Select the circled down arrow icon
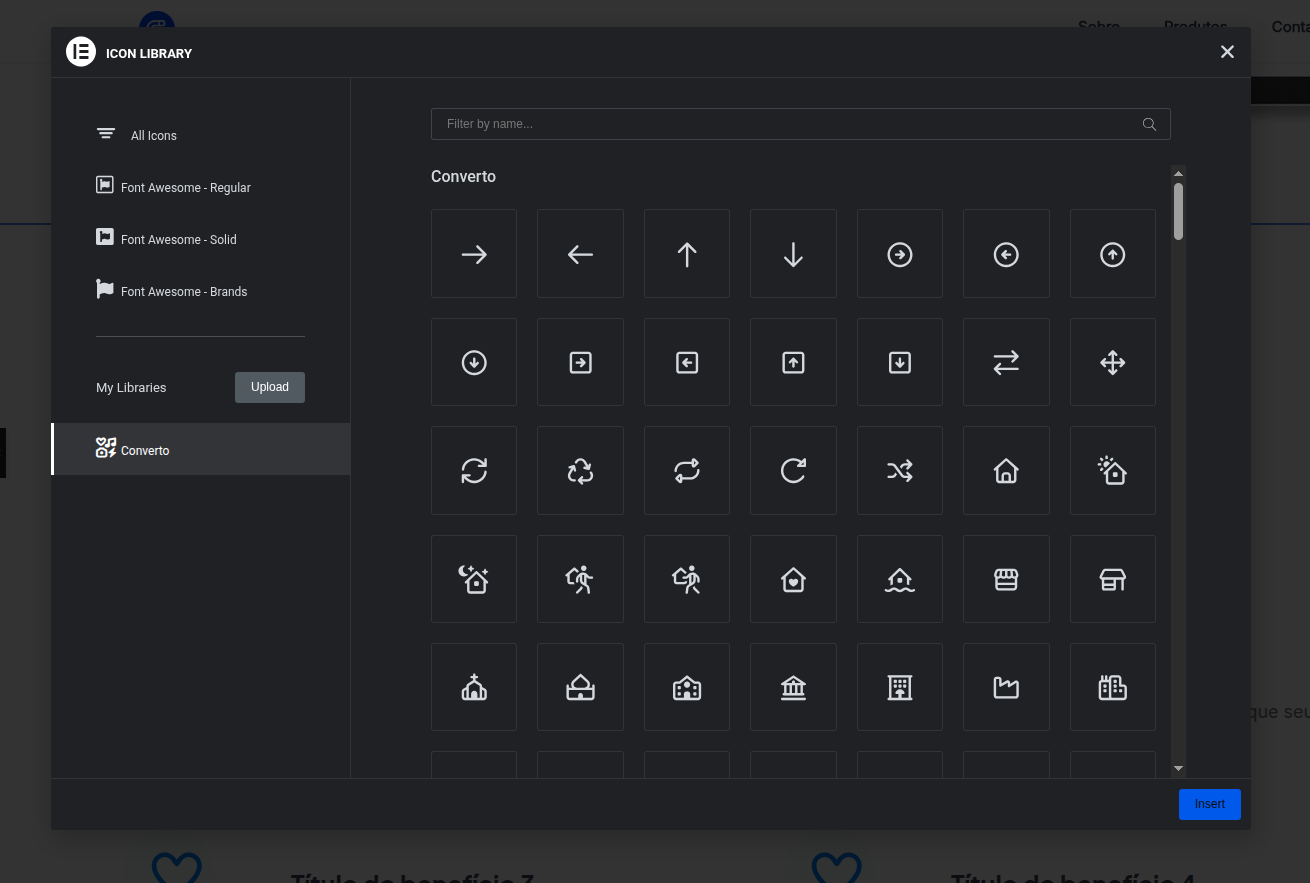The image size is (1310, 883). pos(474,362)
